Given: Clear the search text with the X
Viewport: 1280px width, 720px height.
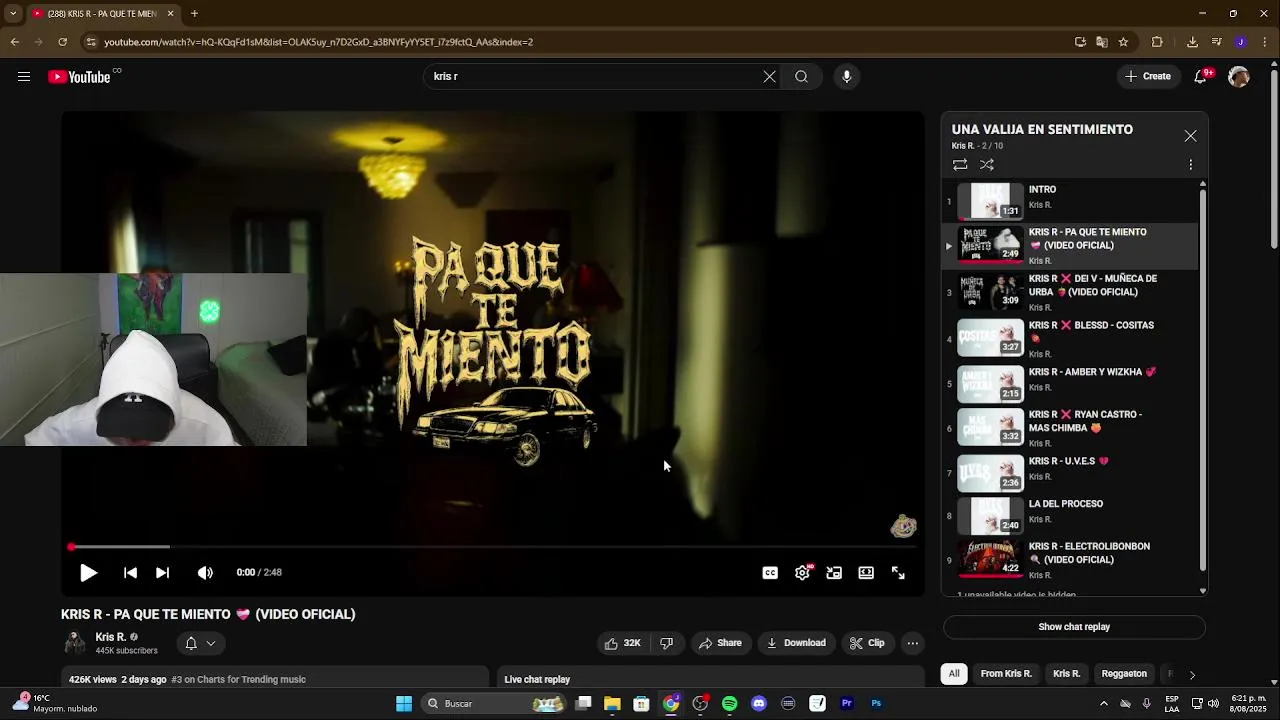Looking at the screenshot, I should (769, 77).
